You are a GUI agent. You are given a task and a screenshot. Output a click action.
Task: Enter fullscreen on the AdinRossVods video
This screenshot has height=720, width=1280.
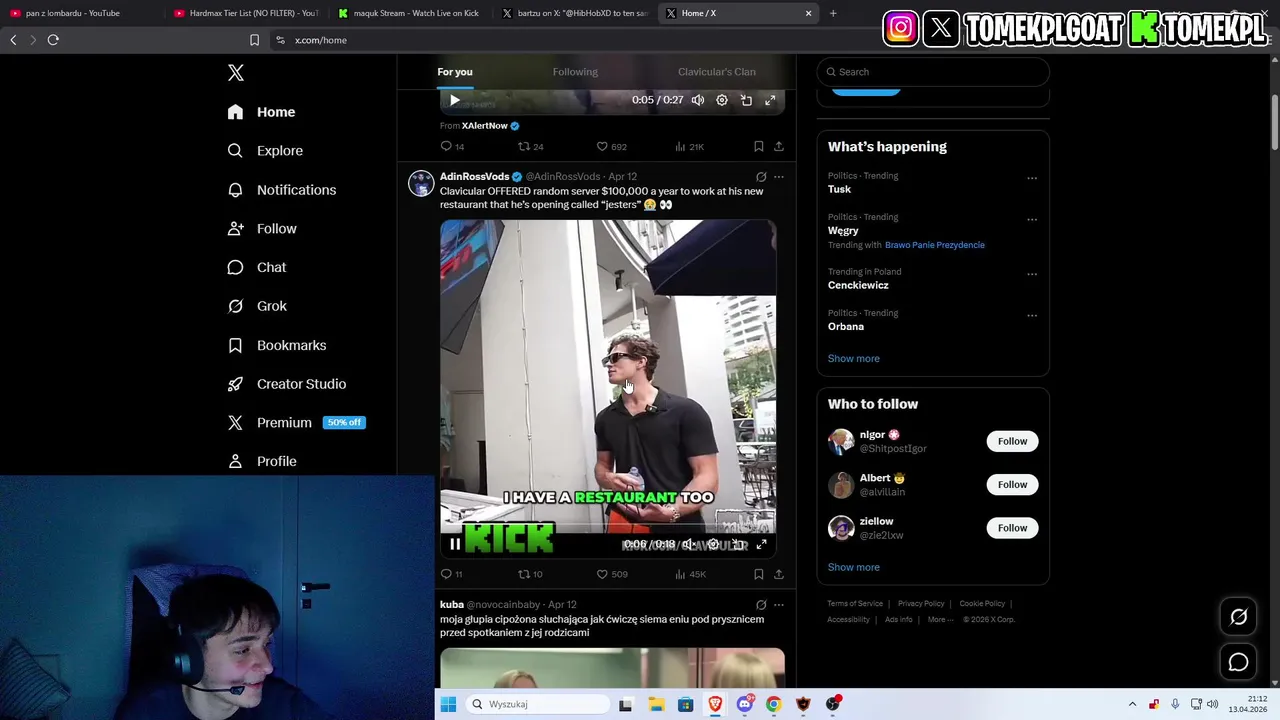(761, 544)
